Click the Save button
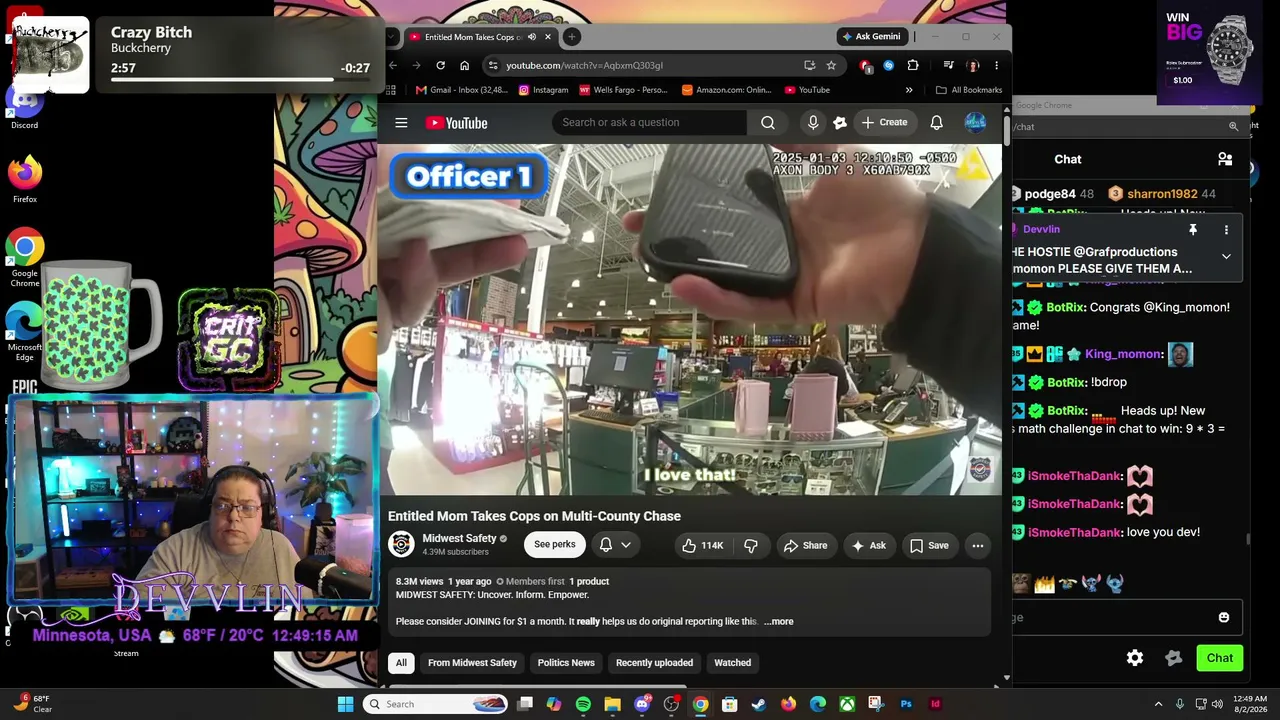 click(929, 545)
